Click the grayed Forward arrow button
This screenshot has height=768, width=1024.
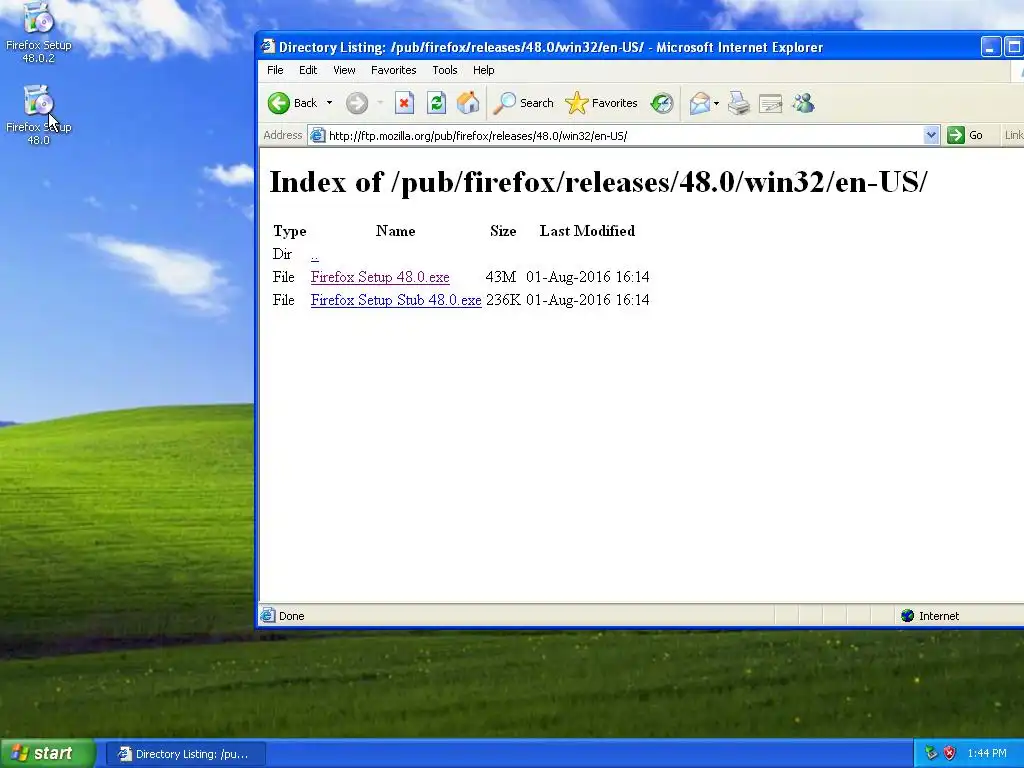point(357,103)
